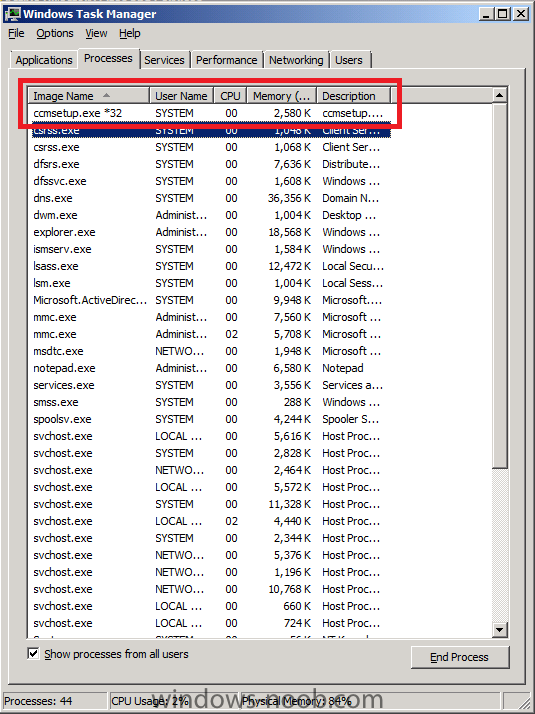This screenshot has width=535, height=714.
Task: Click Processes: 44 in status bar
Action: click(38, 701)
